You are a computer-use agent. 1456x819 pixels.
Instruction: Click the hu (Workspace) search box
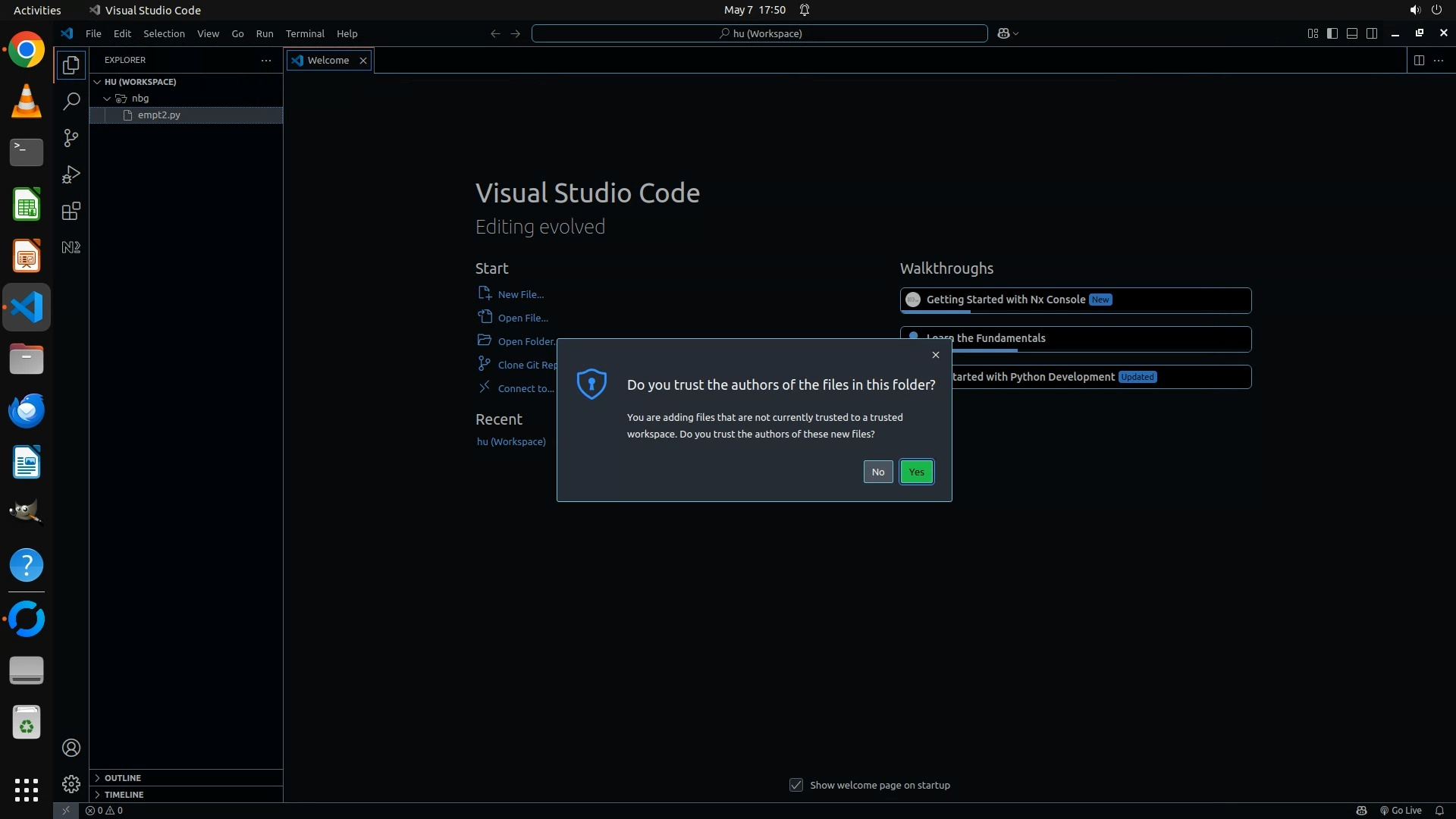coord(759,33)
